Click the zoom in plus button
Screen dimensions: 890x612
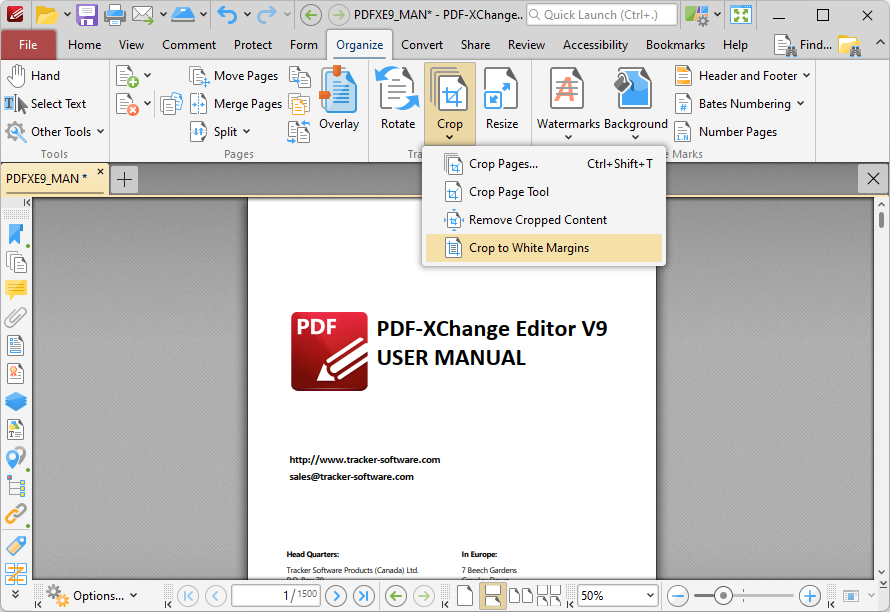click(809, 596)
